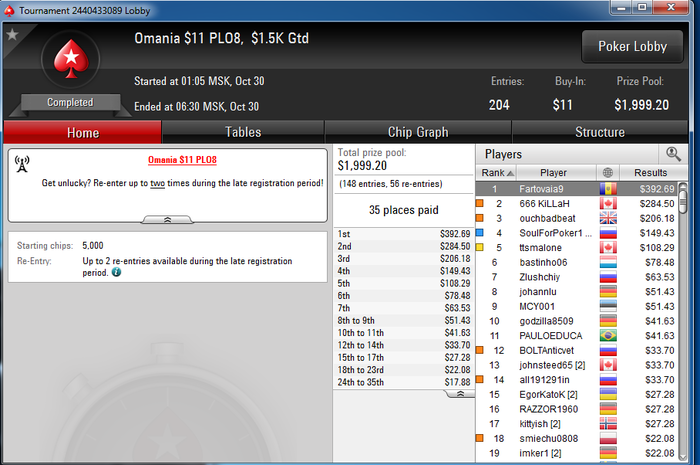Collapse the prize payout list
The width and height of the screenshot is (700, 465).
460,394
